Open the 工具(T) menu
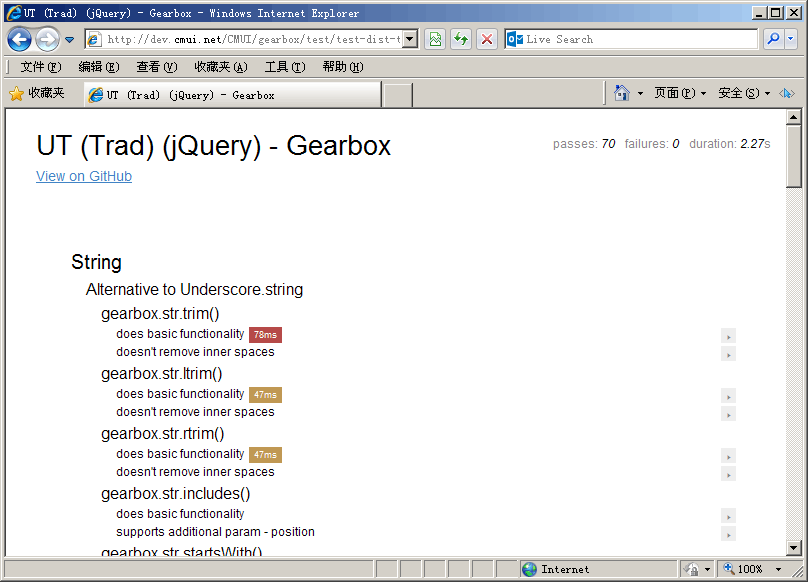Screen dimensions: 808x582 tap(285, 67)
